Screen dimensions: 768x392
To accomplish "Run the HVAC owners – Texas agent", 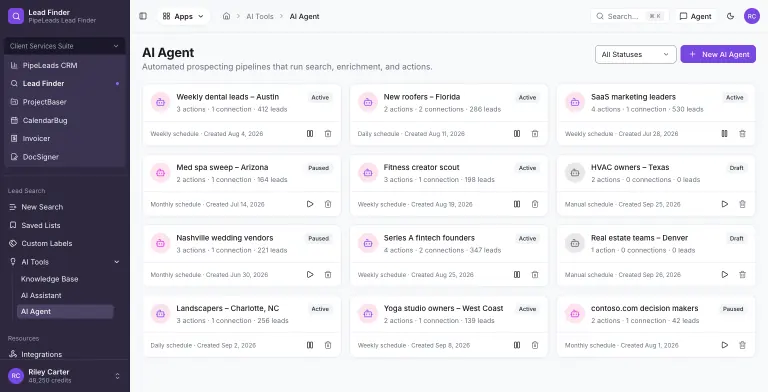I will pos(724,204).
